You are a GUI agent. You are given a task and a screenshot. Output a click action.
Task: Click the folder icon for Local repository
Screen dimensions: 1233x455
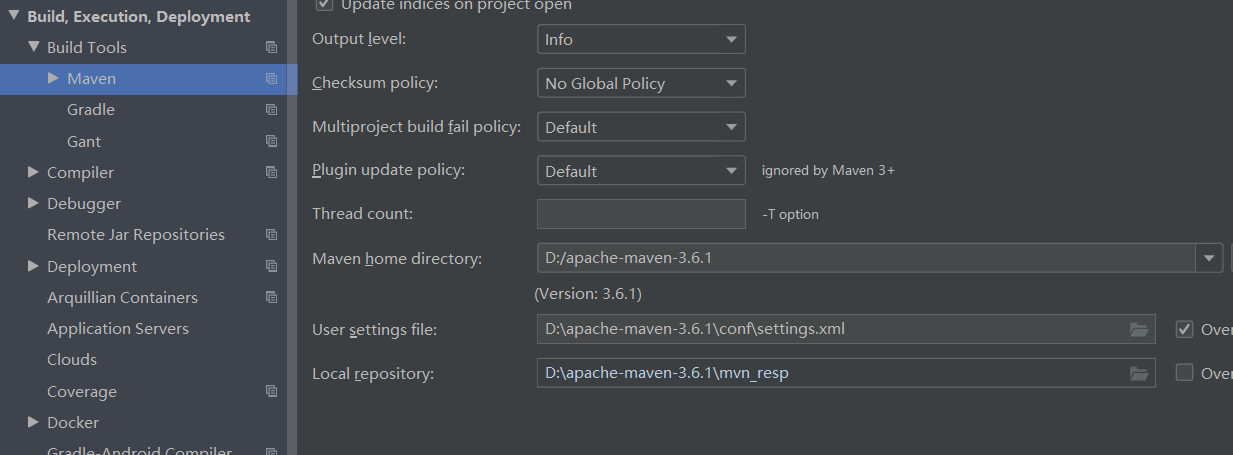click(x=1138, y=373)
